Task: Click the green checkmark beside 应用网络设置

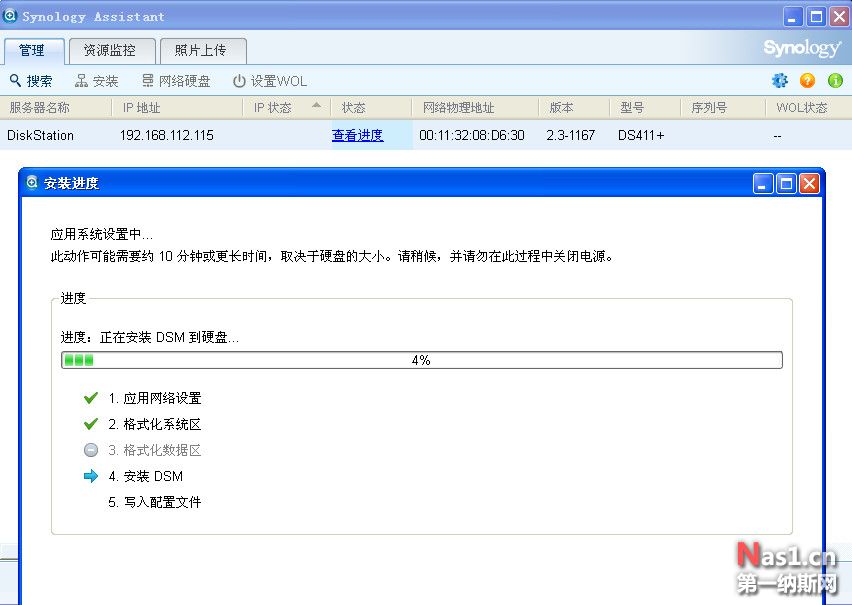Action: click(x=91, y=398)
